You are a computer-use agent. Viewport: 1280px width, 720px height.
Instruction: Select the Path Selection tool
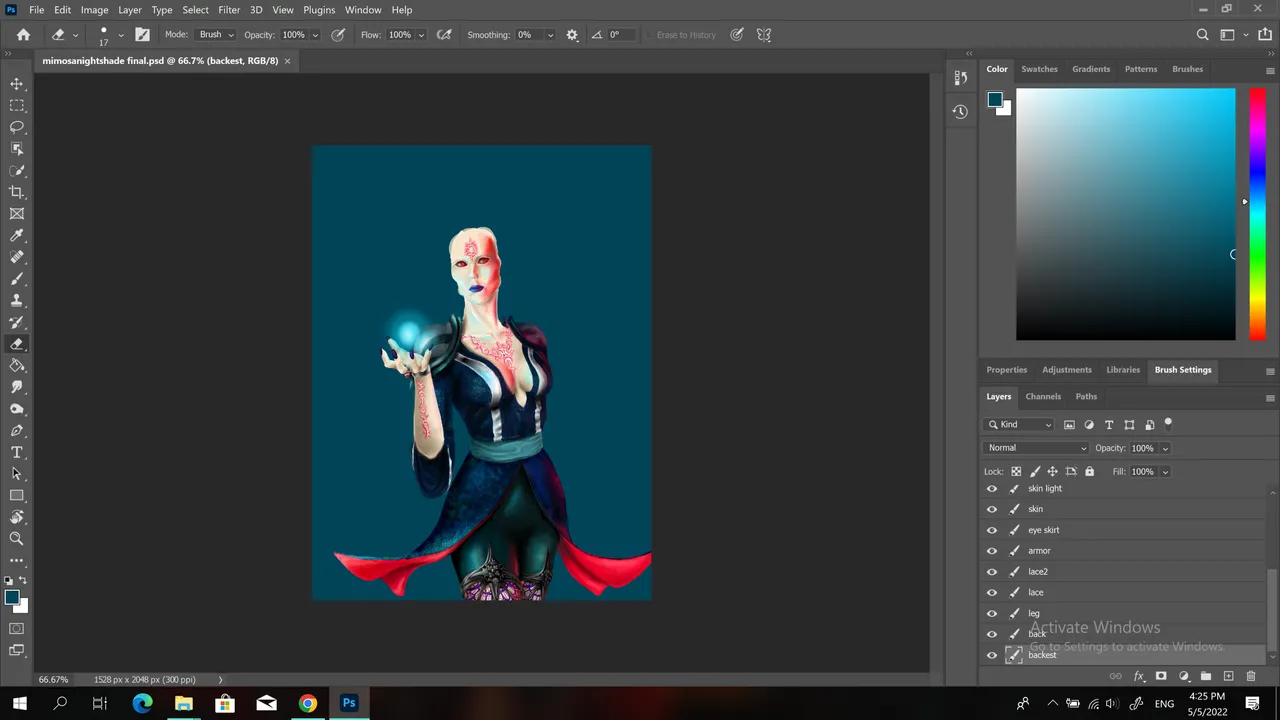(17, 474)
